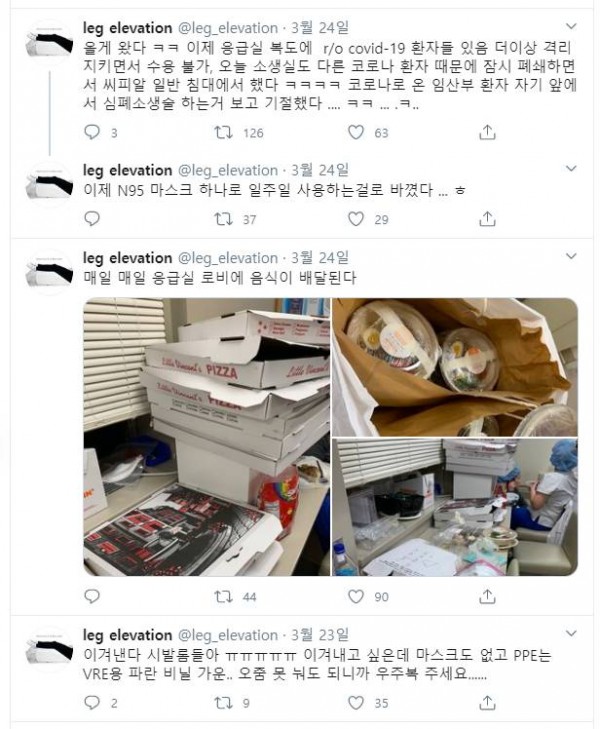This screenshot has width=600, height=729.
Task: Share the first tweet via share icon
Action: click(x=487, y=133)
